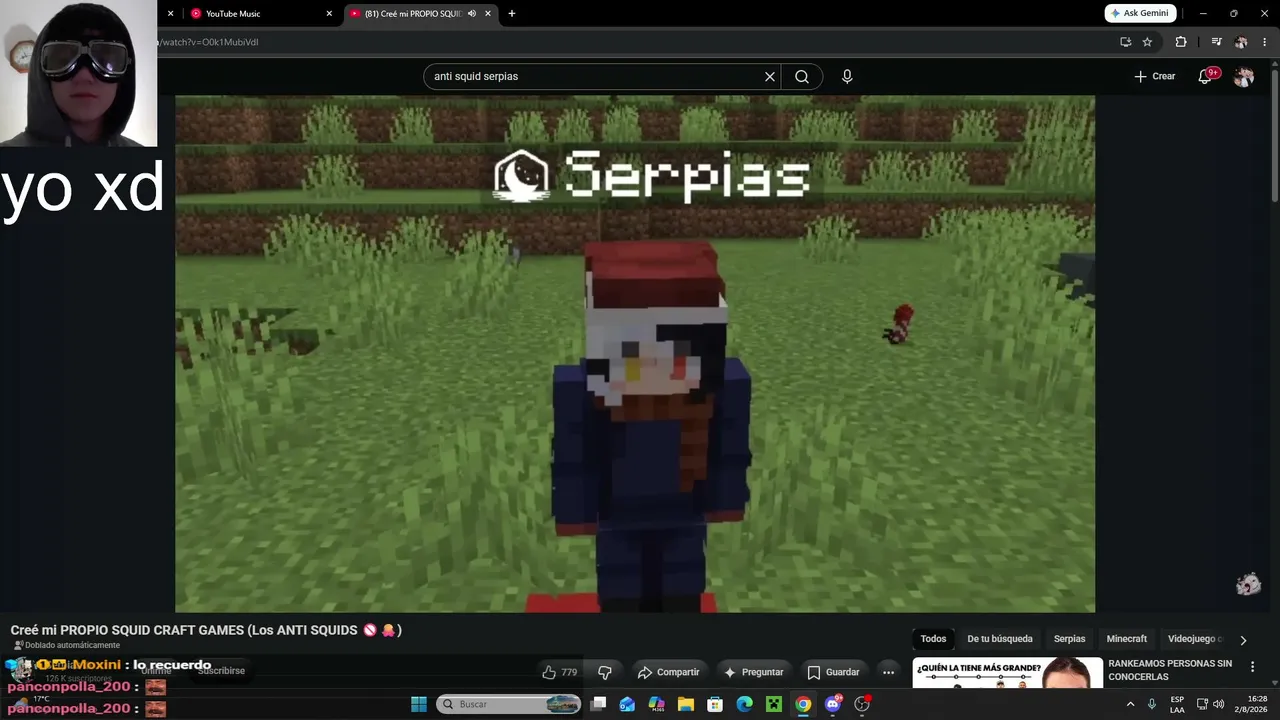
Task: Like the video with thumbs up
Action: coord(560,672)
